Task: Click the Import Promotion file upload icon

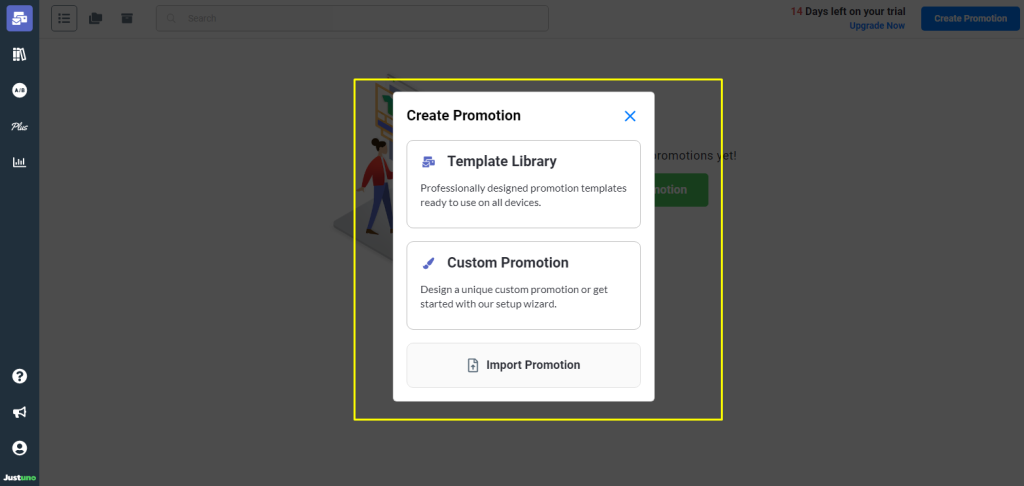Action: [x=473, y=365]
